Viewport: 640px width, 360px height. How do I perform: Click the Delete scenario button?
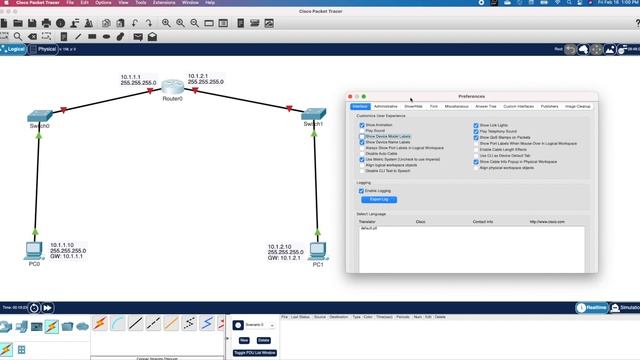pyautogui.click(x=264, y=340)
